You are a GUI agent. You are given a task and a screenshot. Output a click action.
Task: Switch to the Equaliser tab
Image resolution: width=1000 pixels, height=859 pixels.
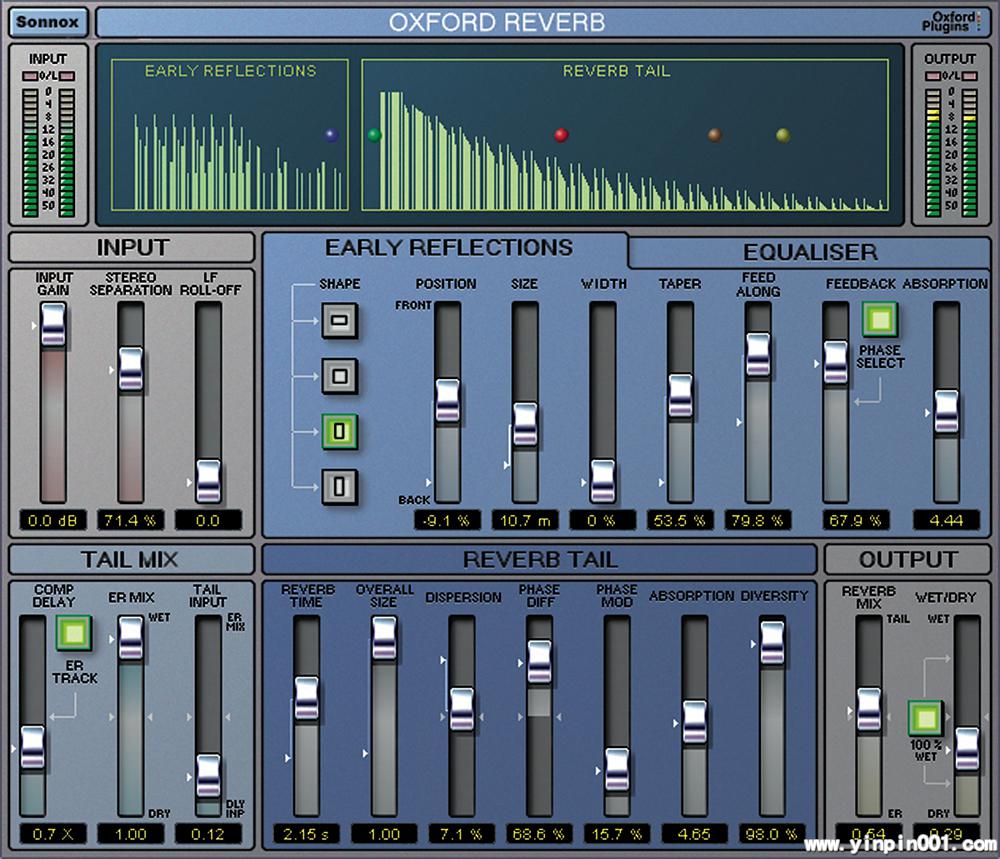click(x=809, y=252)
